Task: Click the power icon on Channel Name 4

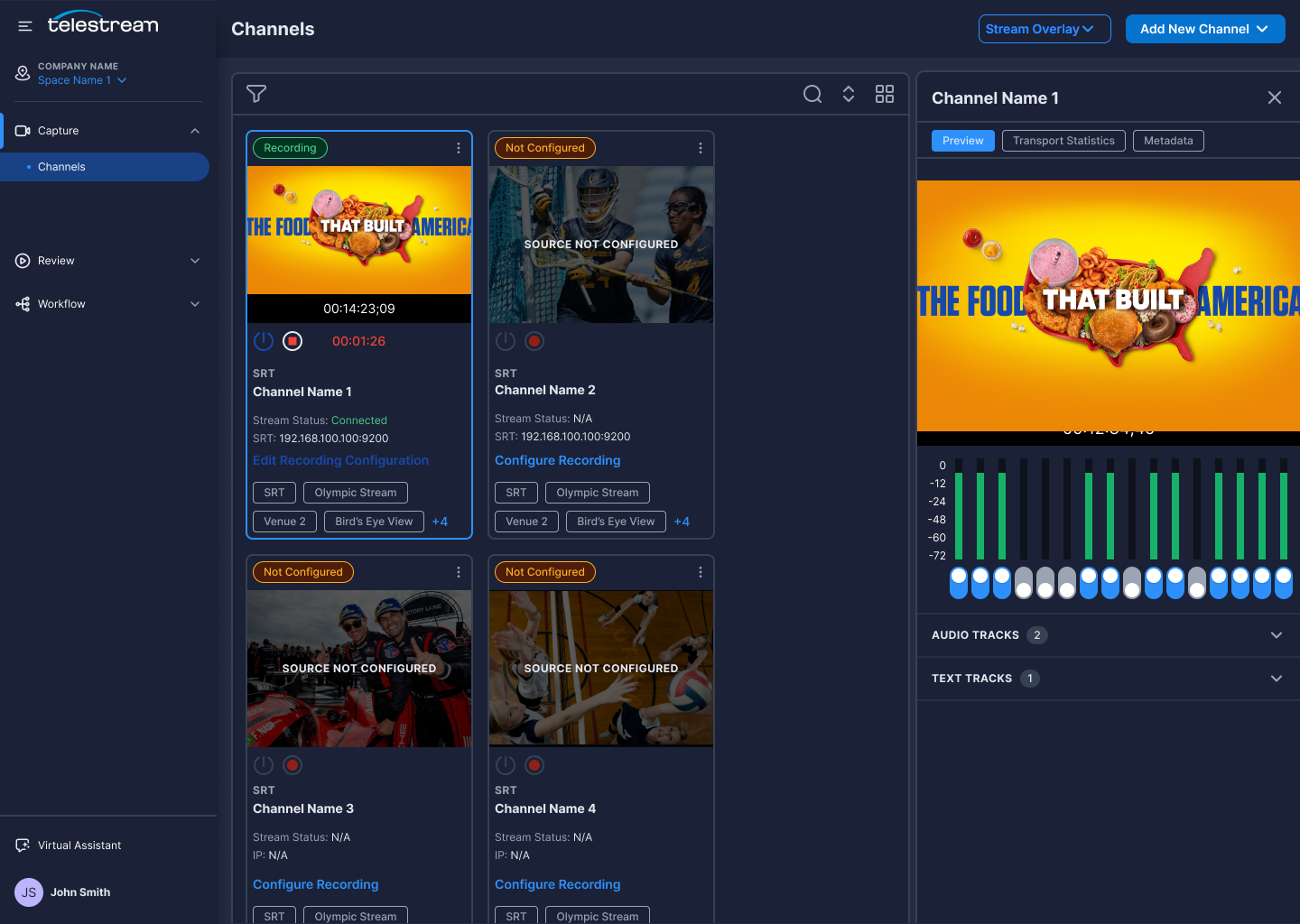Action: (x=506, y=765)
